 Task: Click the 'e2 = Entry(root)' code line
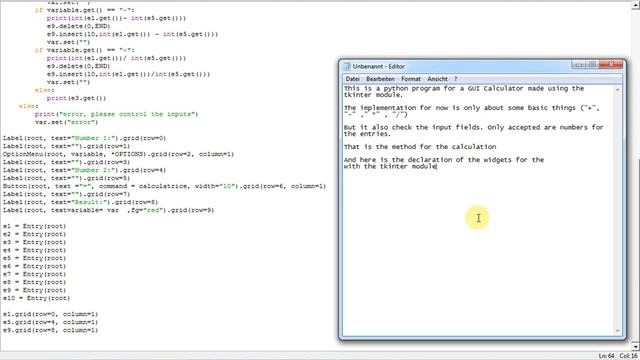point(34,235)
